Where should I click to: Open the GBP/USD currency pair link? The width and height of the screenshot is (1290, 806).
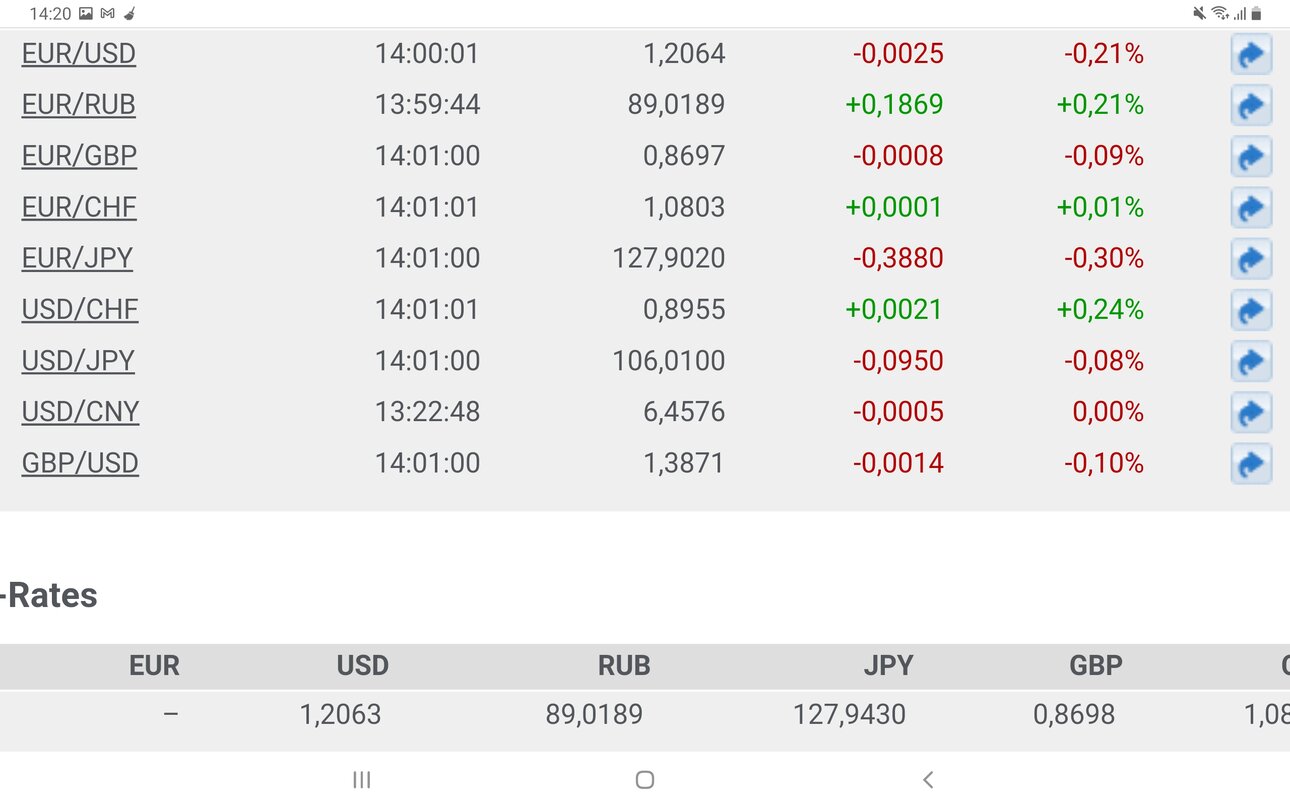[x=81, y=464]
